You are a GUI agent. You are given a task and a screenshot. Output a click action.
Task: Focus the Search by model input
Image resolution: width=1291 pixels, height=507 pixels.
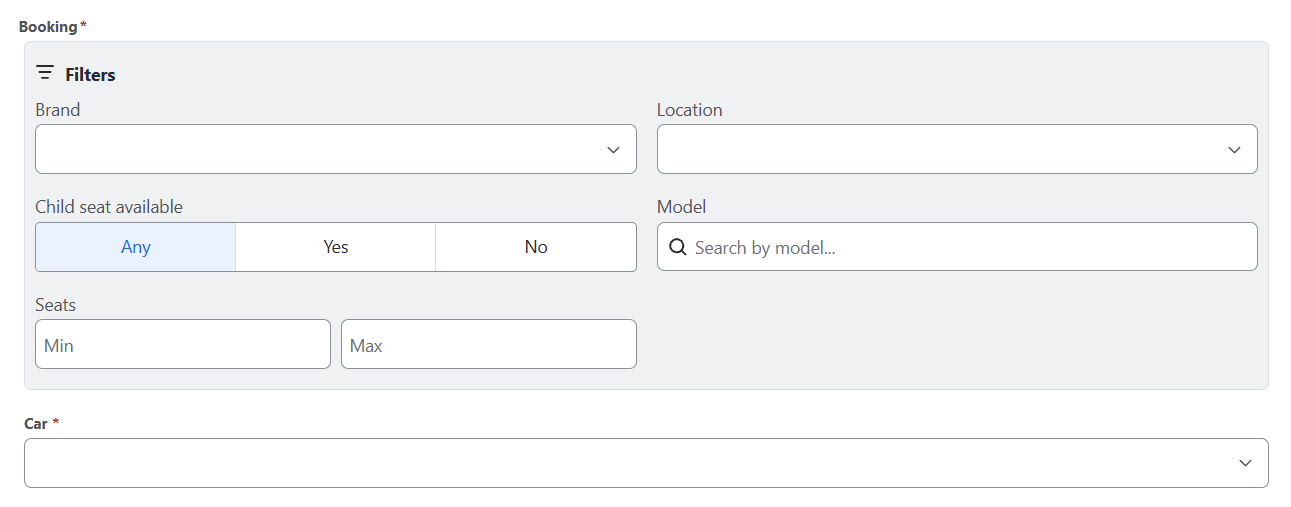tap(957, 247)
